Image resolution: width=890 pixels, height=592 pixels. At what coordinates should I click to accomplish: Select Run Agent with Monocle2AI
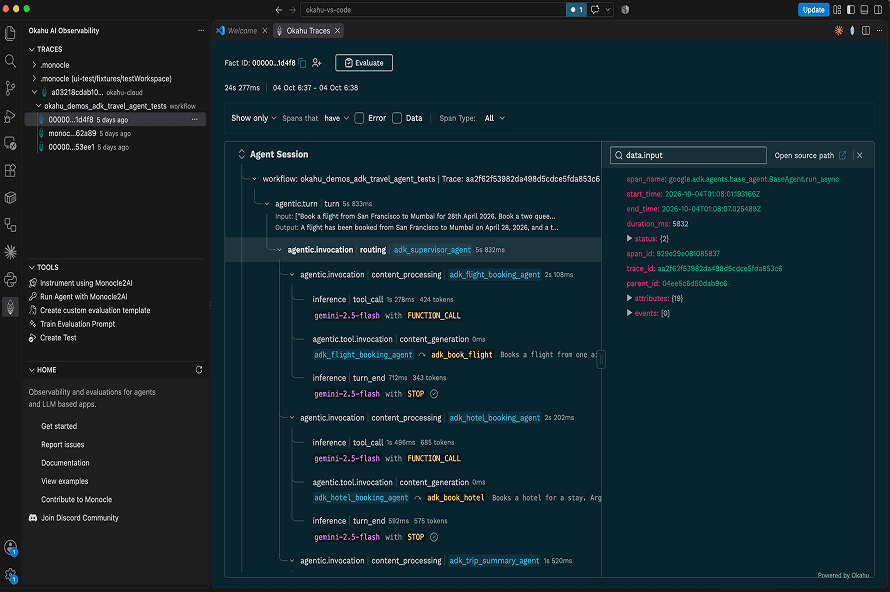tap(83, 296)
